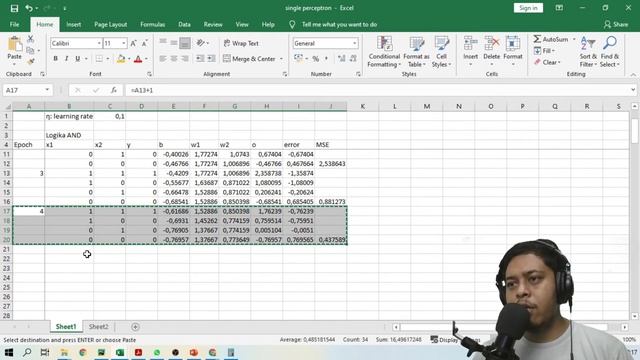Screen dimensions: 640x360
Task: Open the Fill Color bucket swatch
Action: [121, 59]
